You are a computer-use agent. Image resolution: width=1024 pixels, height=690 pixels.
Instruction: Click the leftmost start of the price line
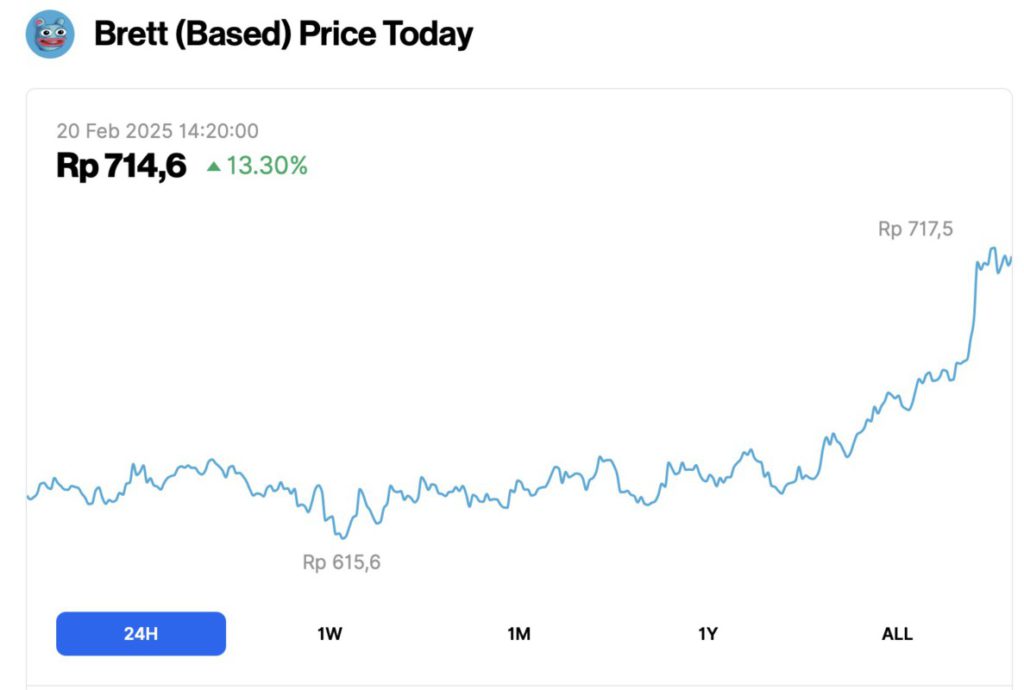tap(28, 497)
